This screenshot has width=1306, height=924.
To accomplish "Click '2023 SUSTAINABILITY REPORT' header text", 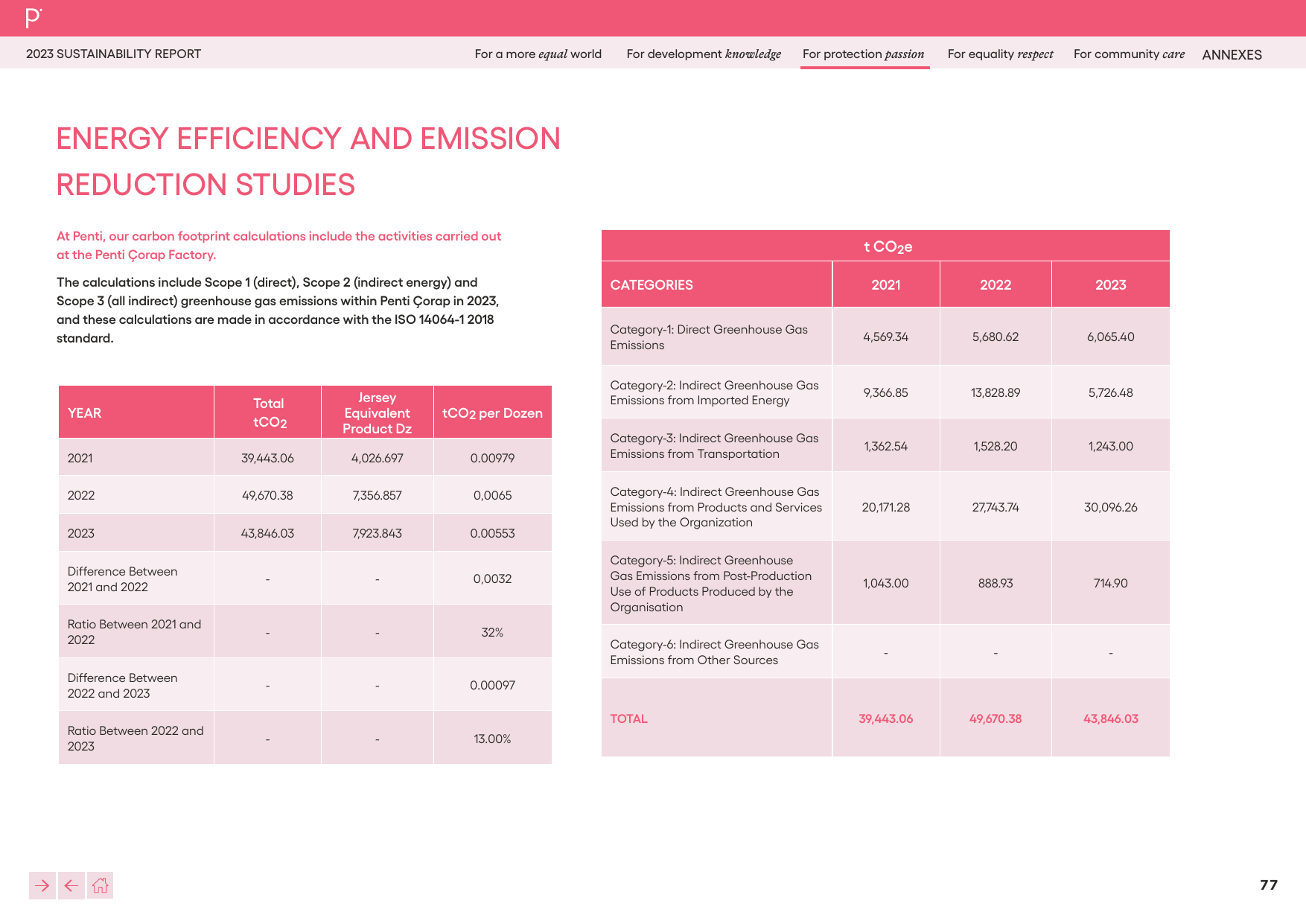I will (x=113, y=54).
